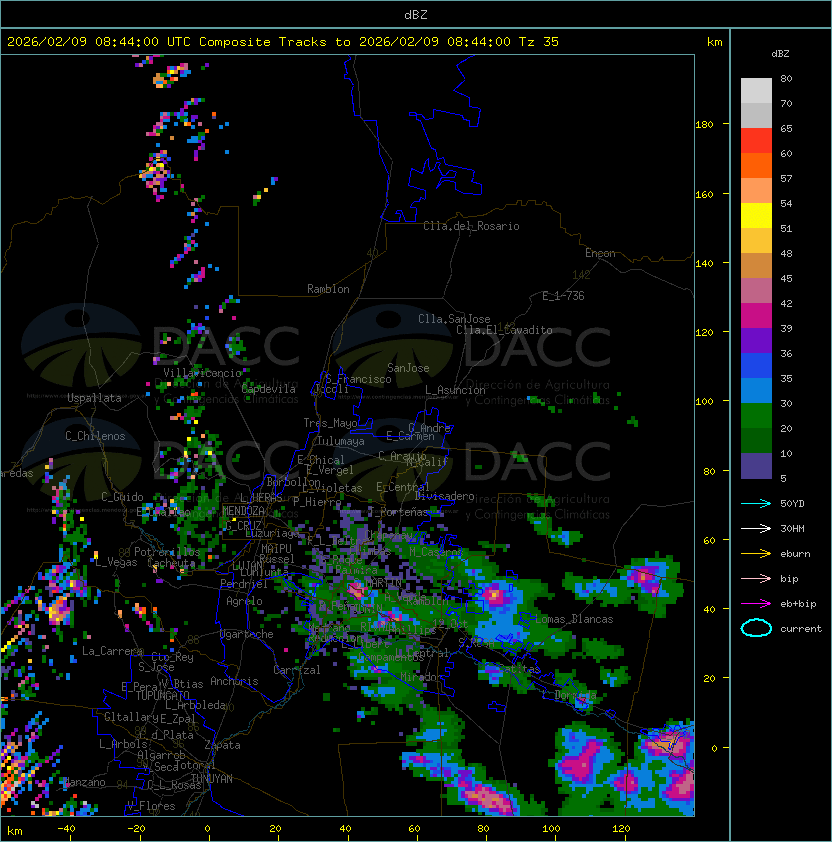Click the Capdevila place label
This screenshot has height=842, width=832.
(269, 389)
